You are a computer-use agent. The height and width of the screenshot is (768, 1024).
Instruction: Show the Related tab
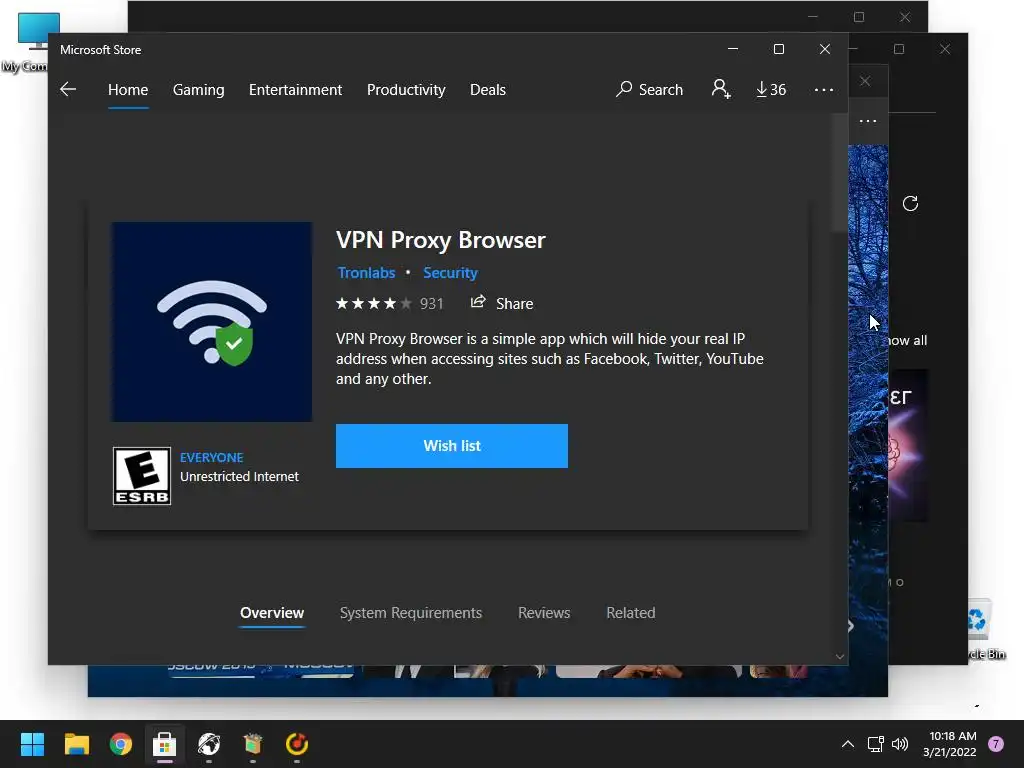tap(631, 613)
